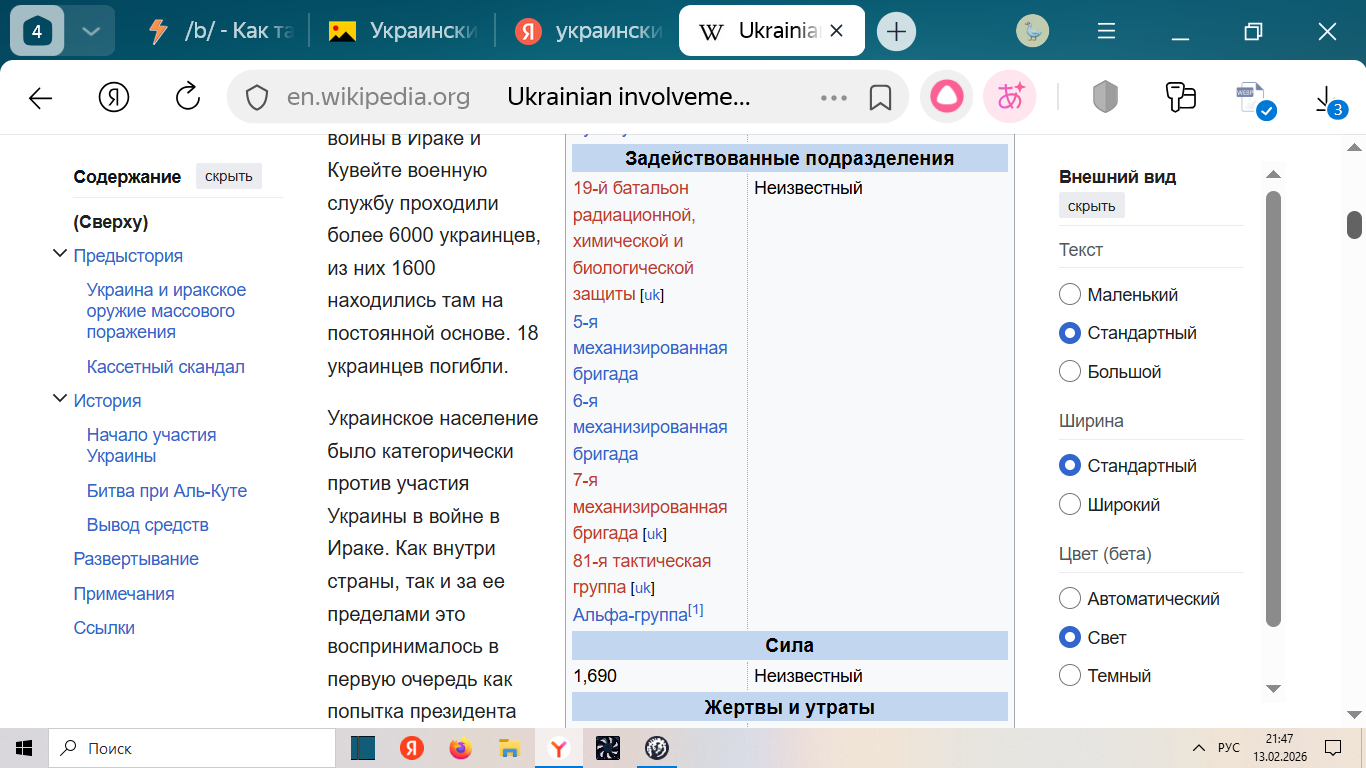Open the new tab plus button
The width and height of the screenshot is (1366, 768).
[x=896, y=32]
